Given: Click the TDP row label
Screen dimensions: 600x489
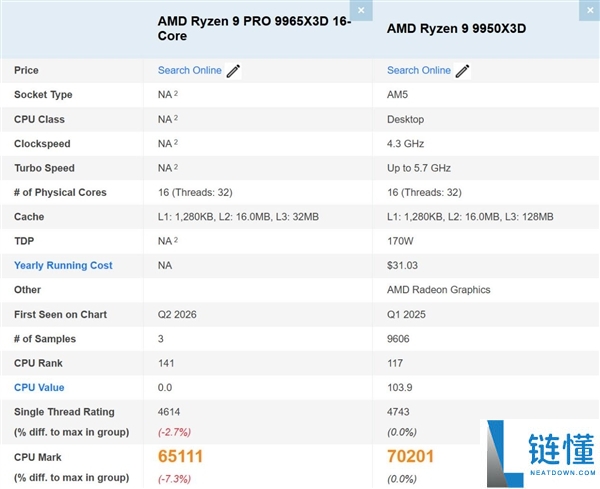Looking at the screenshot, I should pos(24,241).
